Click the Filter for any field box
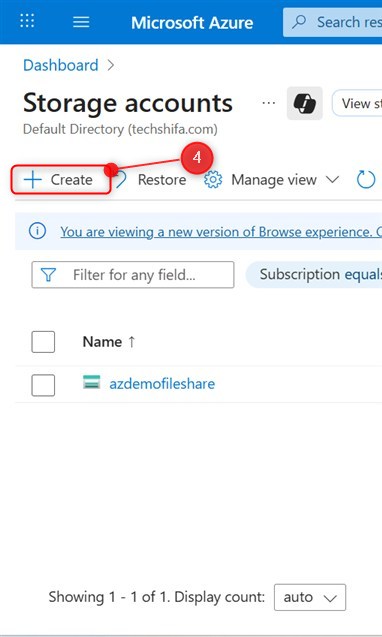The width and height of the screenshot is (382, 637). tap(133, 275)
